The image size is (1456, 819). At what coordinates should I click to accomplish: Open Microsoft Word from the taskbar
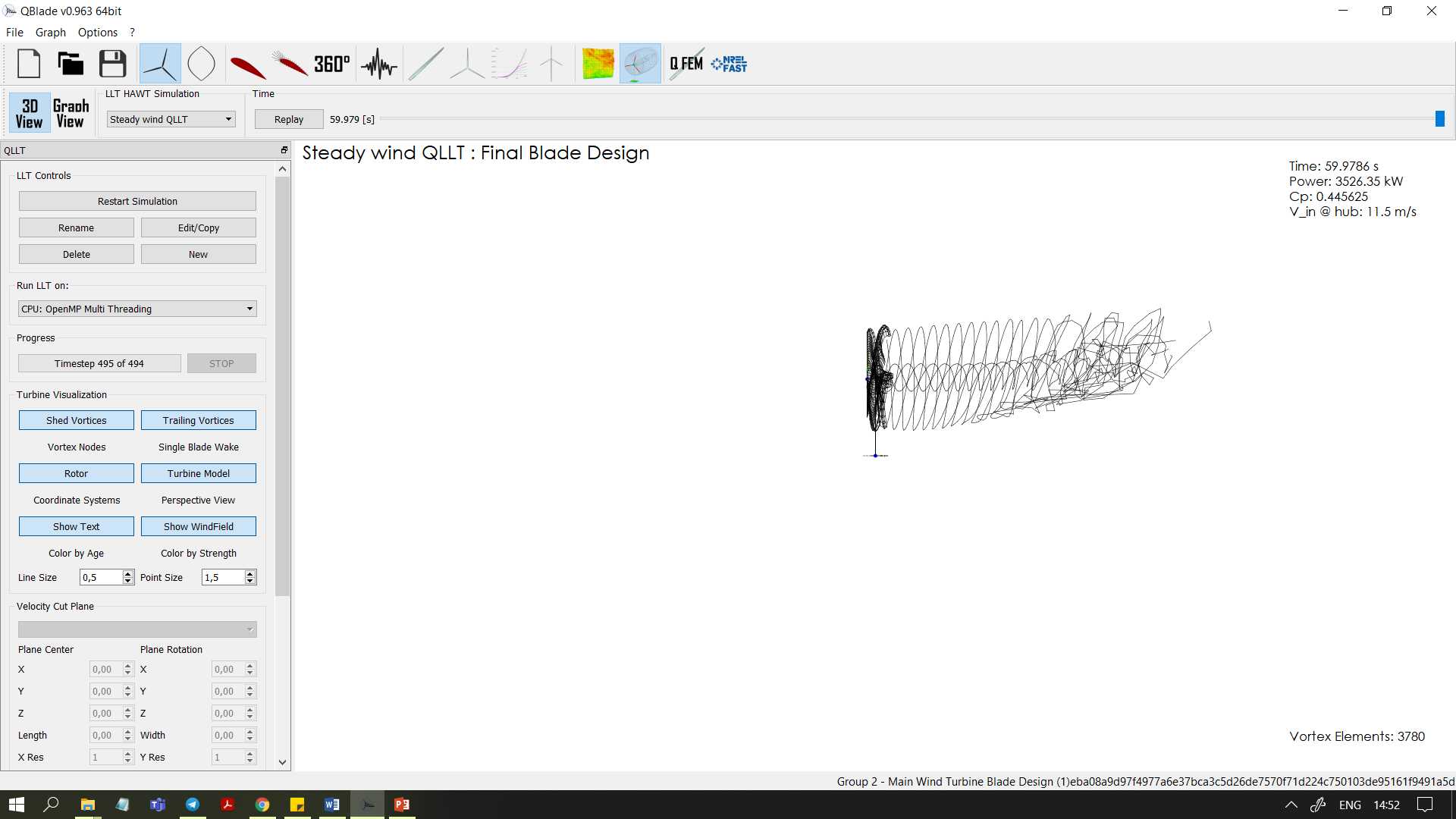[x=332, y=805]
